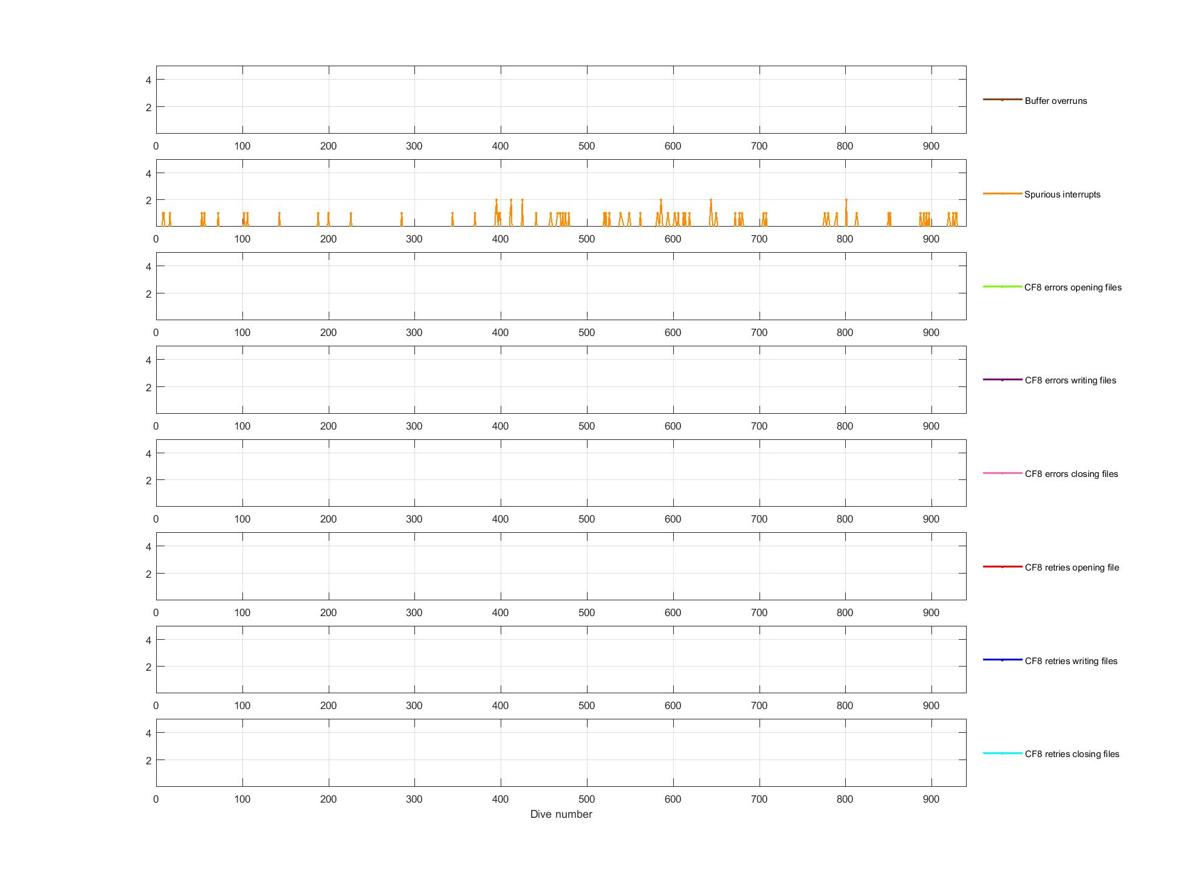Click the CF8 retries writing files label
The width and height of the screenshot is (1200, 885).
click(x=1071, y=661)
